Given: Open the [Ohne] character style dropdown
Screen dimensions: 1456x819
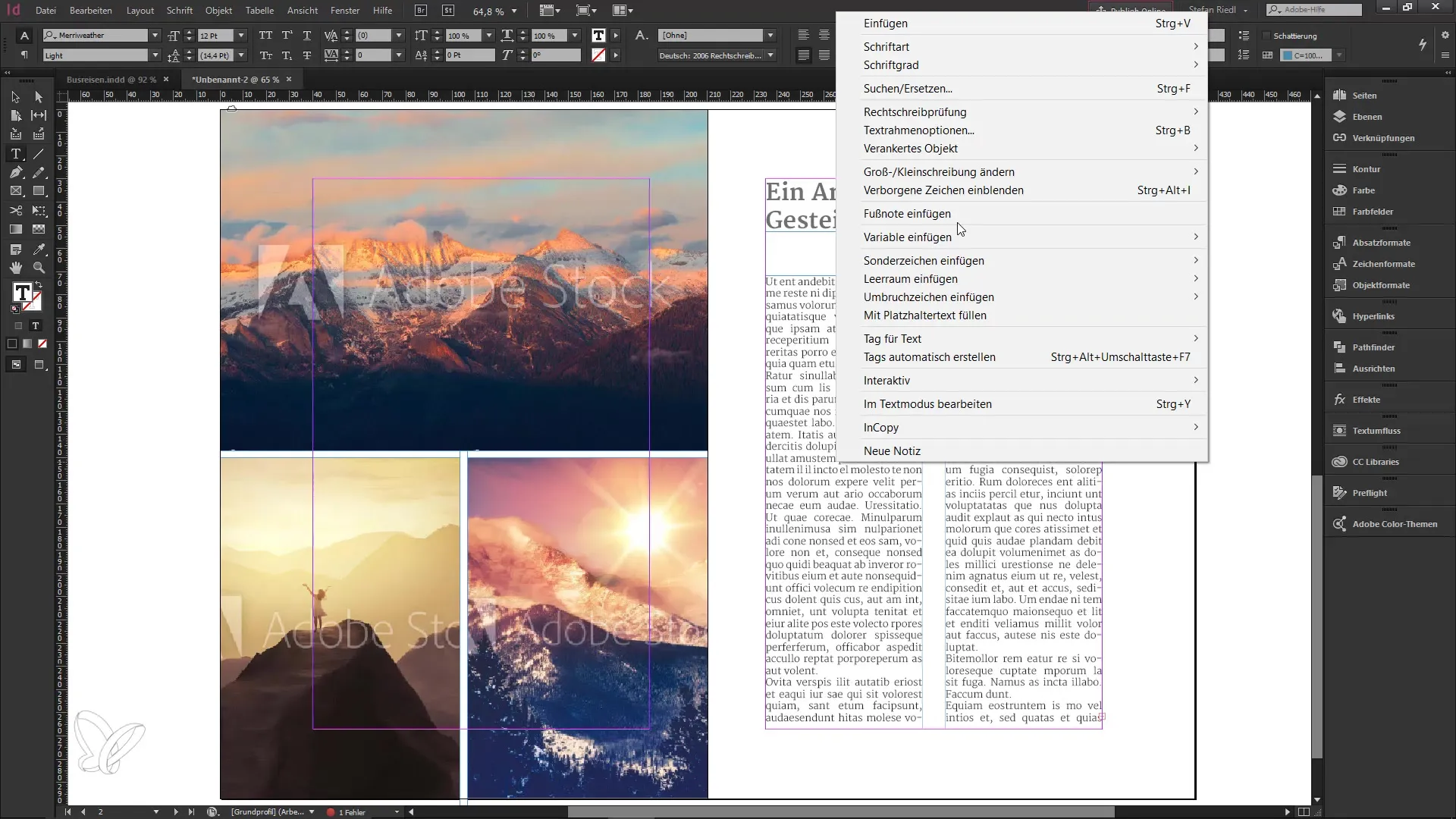Looking at the screenshot, I should click(x=770, y=36).
